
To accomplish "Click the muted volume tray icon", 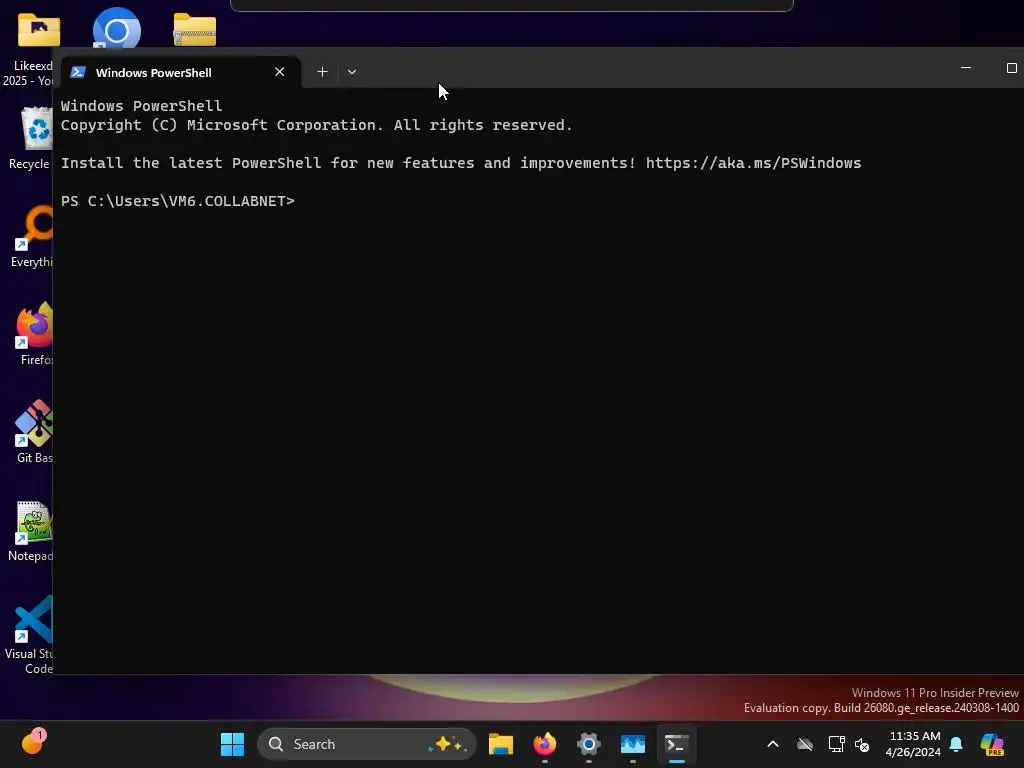I will pos(862,744).
